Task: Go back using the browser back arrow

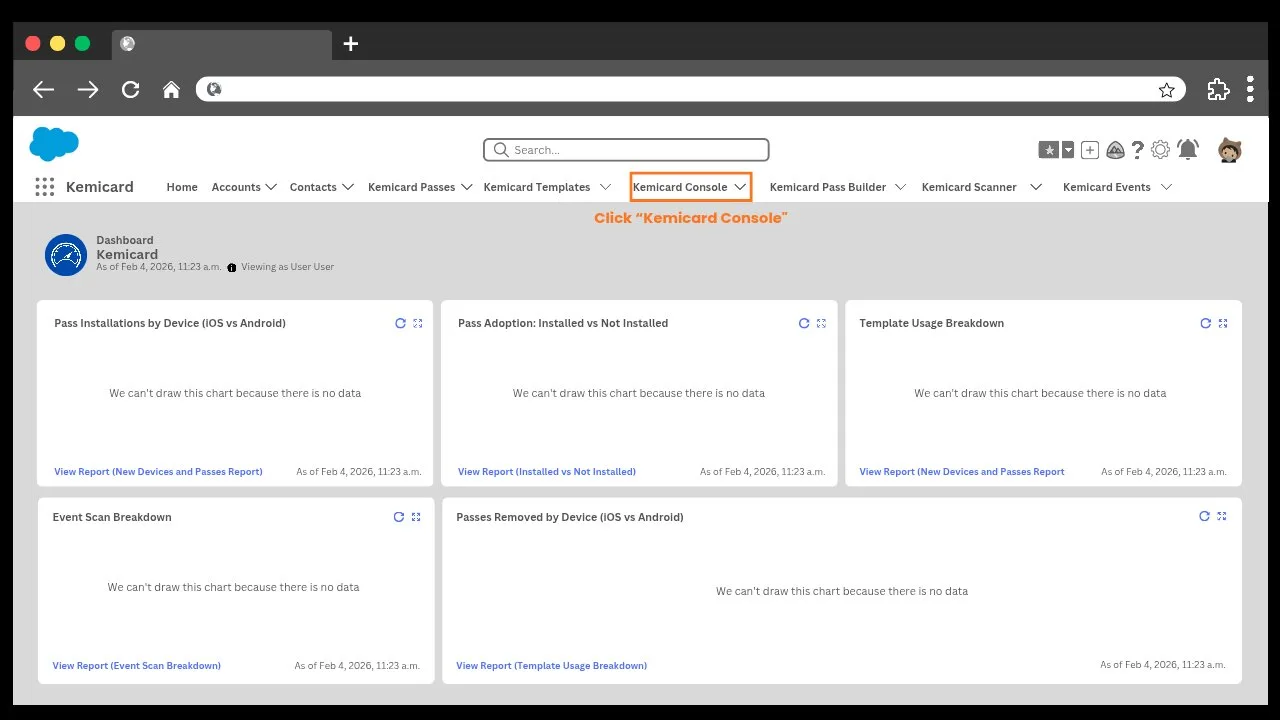Action: [x=43, y=90]
